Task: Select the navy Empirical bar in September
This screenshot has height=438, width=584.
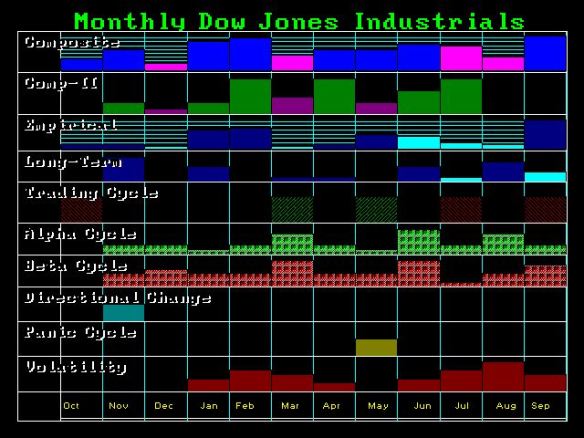Action: click(x=545, y=134)
